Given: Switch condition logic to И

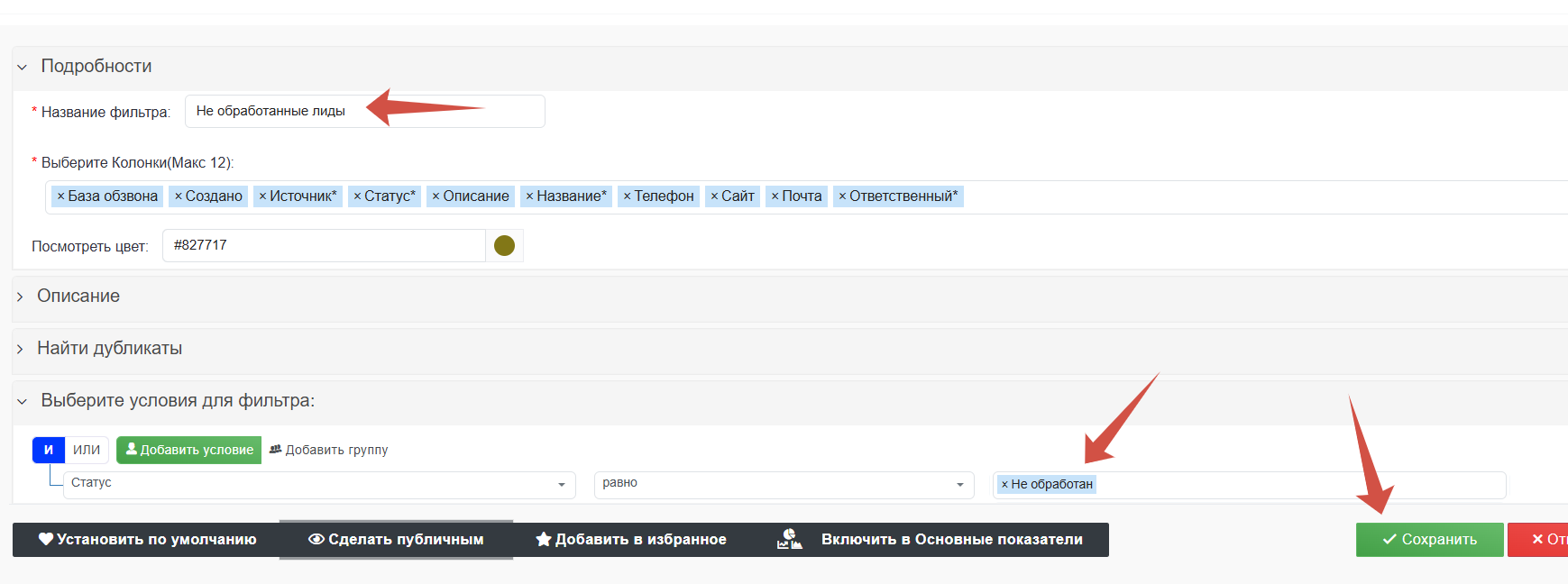Looking at the screenshot, I should [49, 450].
